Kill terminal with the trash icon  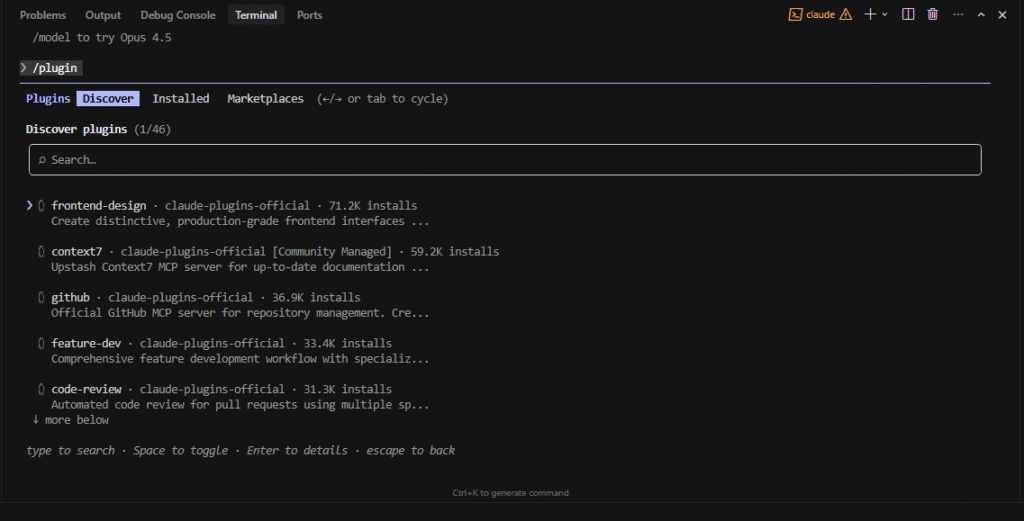coord(933,14)
